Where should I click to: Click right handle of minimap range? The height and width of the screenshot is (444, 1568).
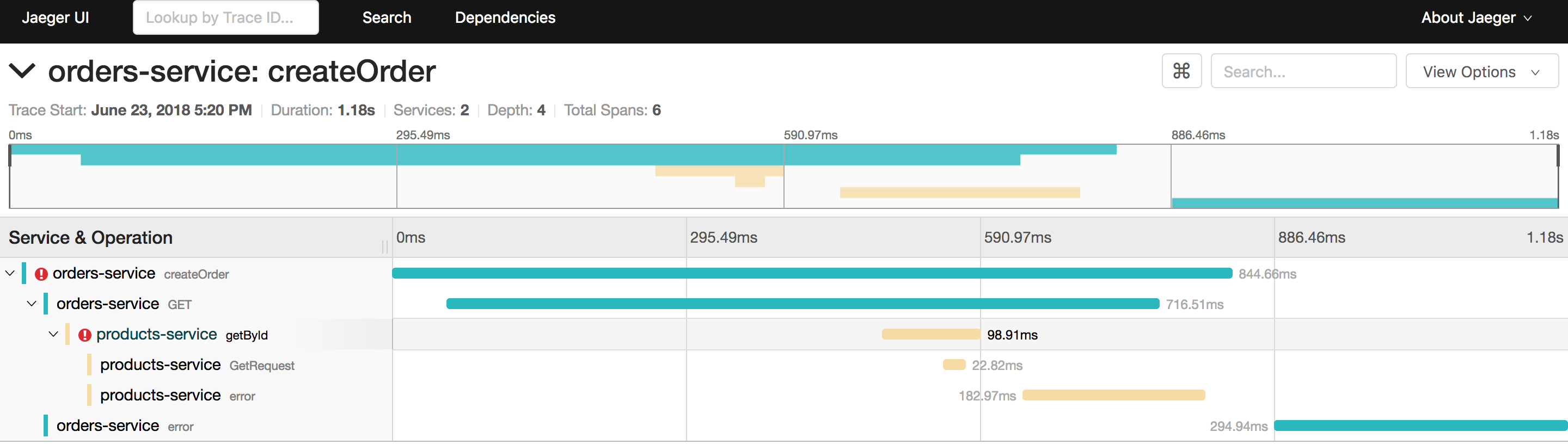tap(1558, 155)
